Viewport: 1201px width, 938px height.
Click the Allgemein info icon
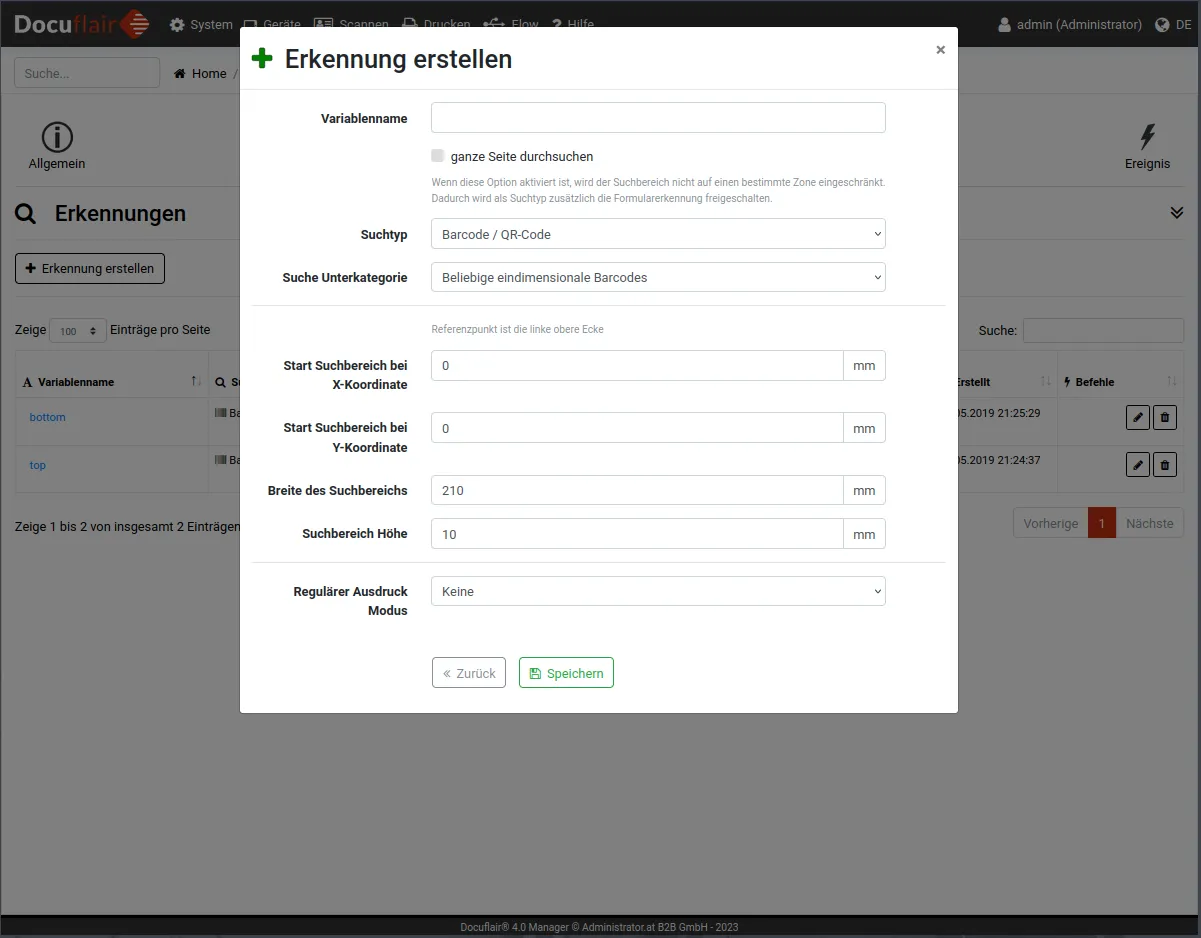pyautogui.click(x=57, y=137)
